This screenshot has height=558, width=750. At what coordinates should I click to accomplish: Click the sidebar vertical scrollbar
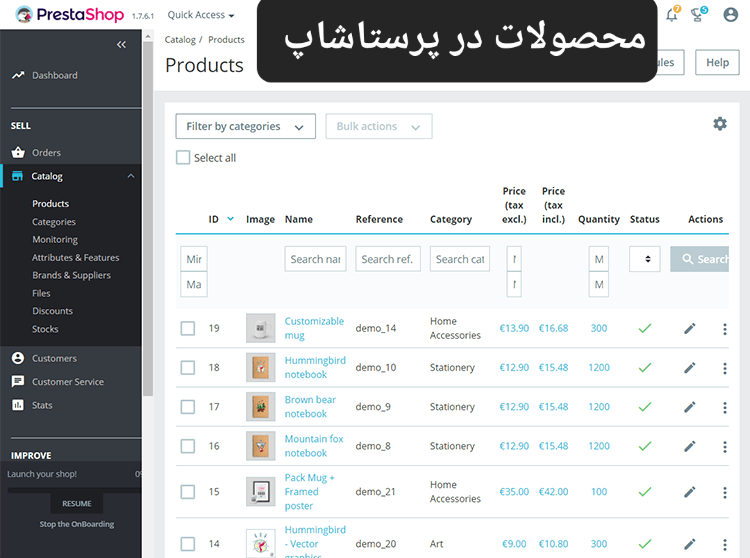tap(148, 220)
